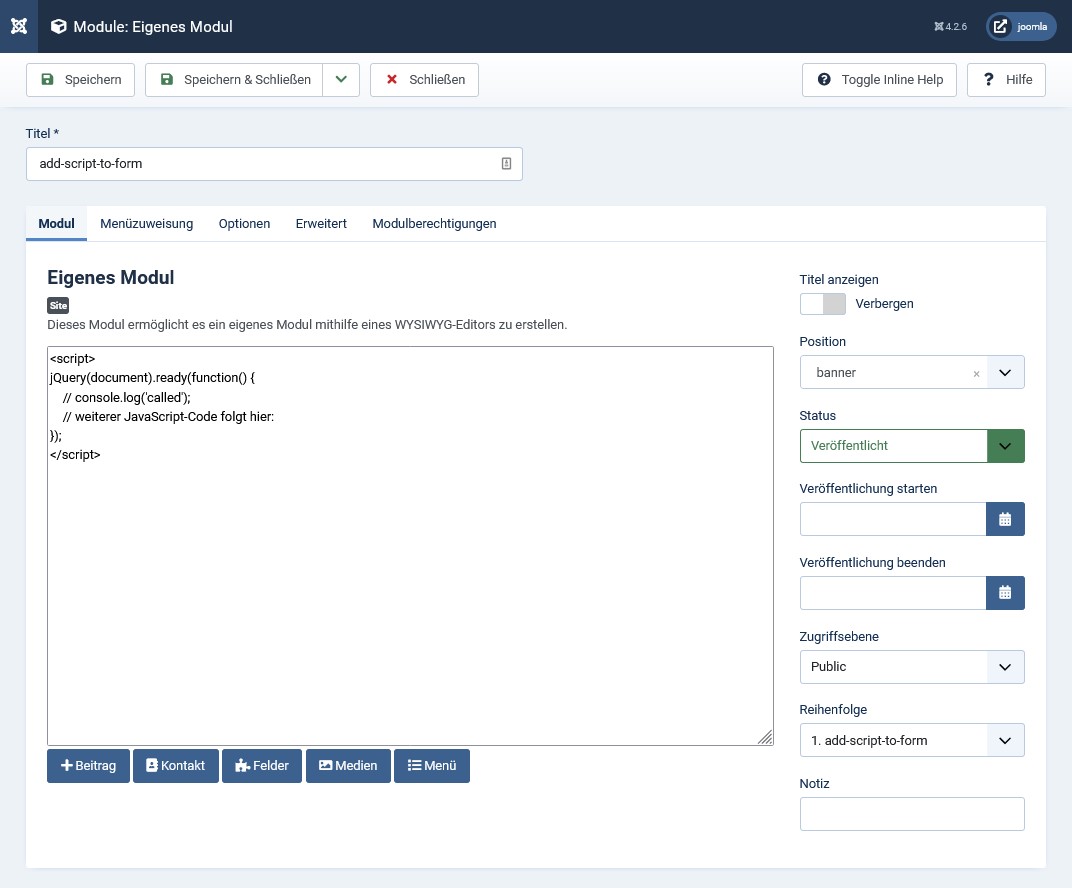Insert a custom field via Felder
Image resolution: width=1072 pixels, height=888 pixels.
(x=262, y=766)
